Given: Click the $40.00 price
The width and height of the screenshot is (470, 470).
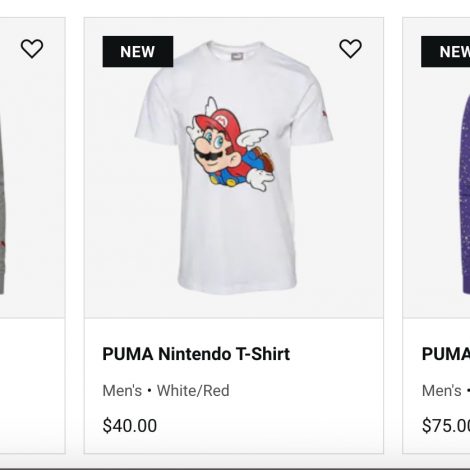Looking at the screenshot, I should click(x=130, y=426).
